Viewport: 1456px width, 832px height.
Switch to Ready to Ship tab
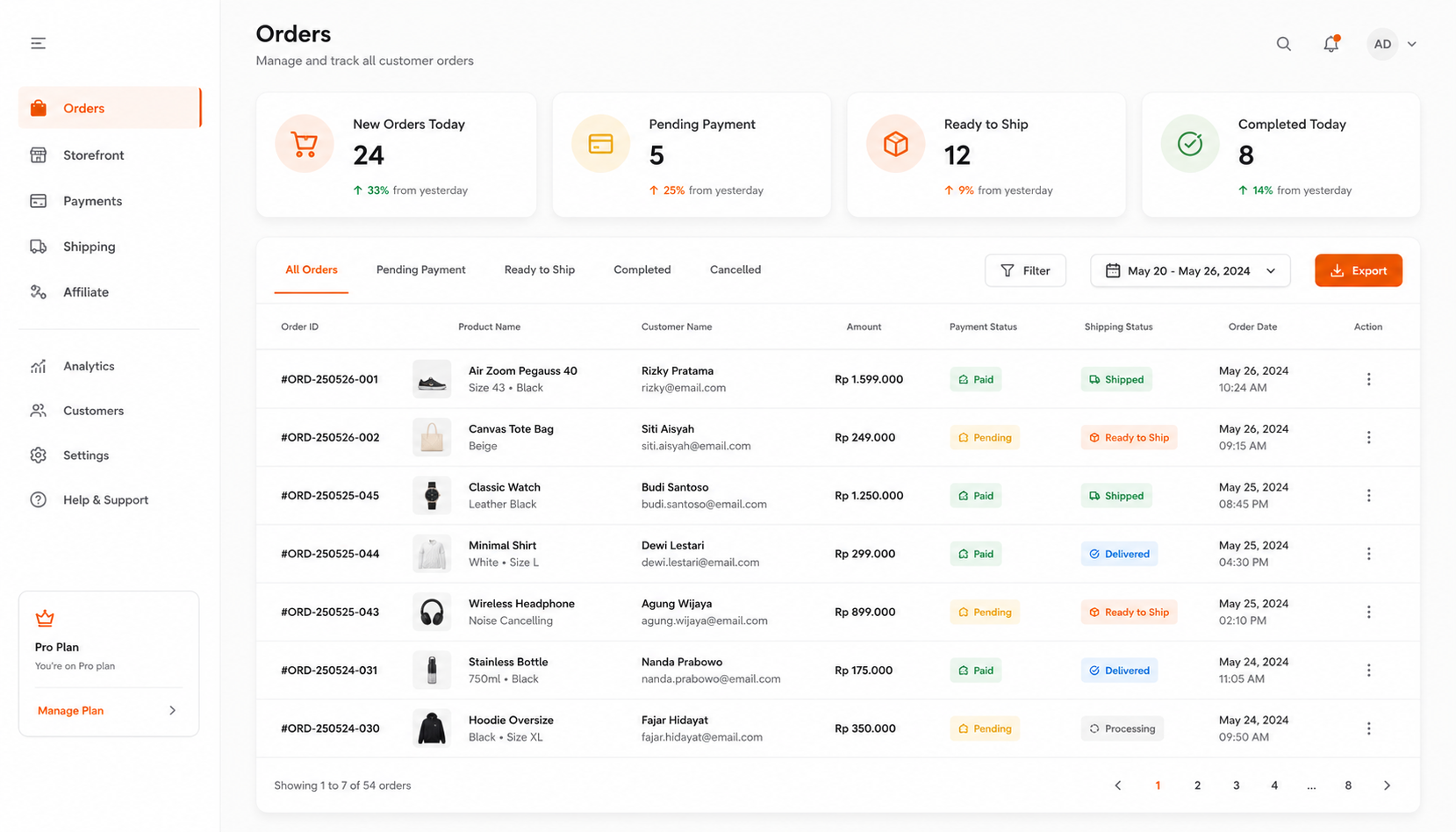(540, 270)
